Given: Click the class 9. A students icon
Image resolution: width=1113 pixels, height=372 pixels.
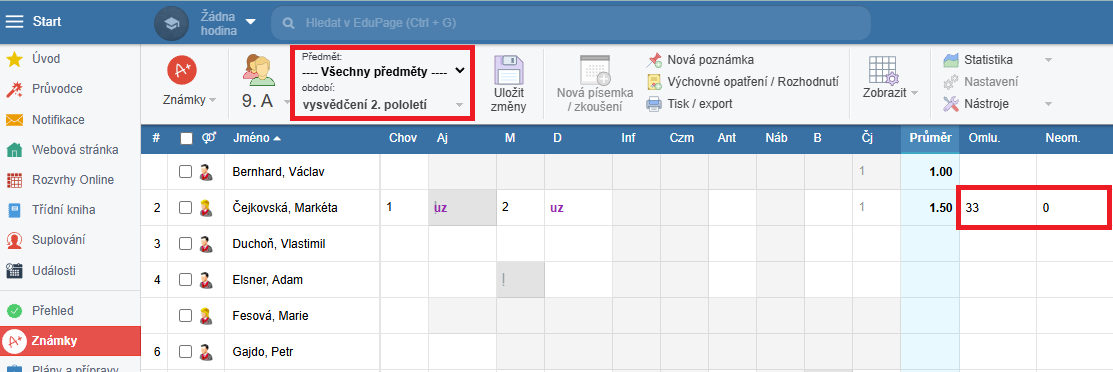Looking at the screenshot, I should click(258, 70).
